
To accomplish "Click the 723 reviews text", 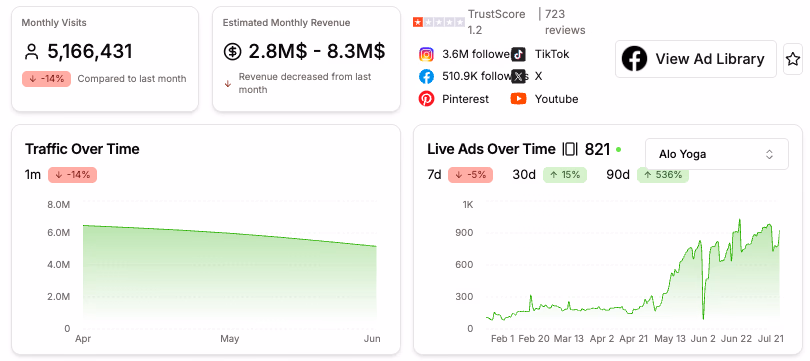I will [565, 22].
